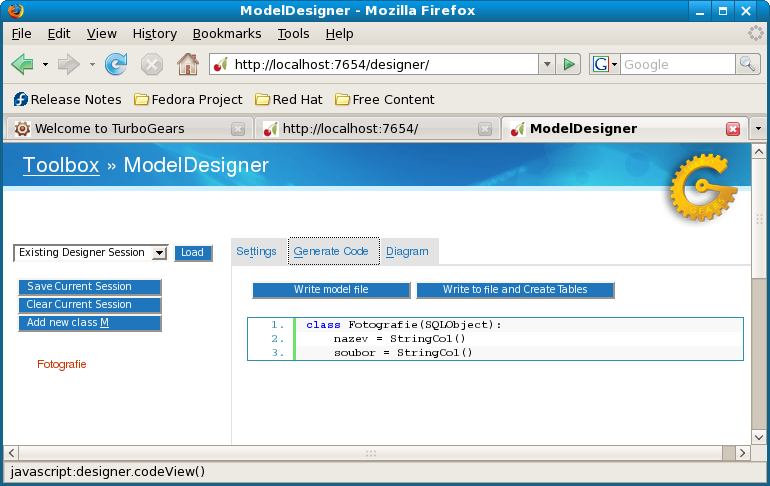The image size is (770, 486).
Task: Click the site icon in the URL bar
Action: coord(220,64)
